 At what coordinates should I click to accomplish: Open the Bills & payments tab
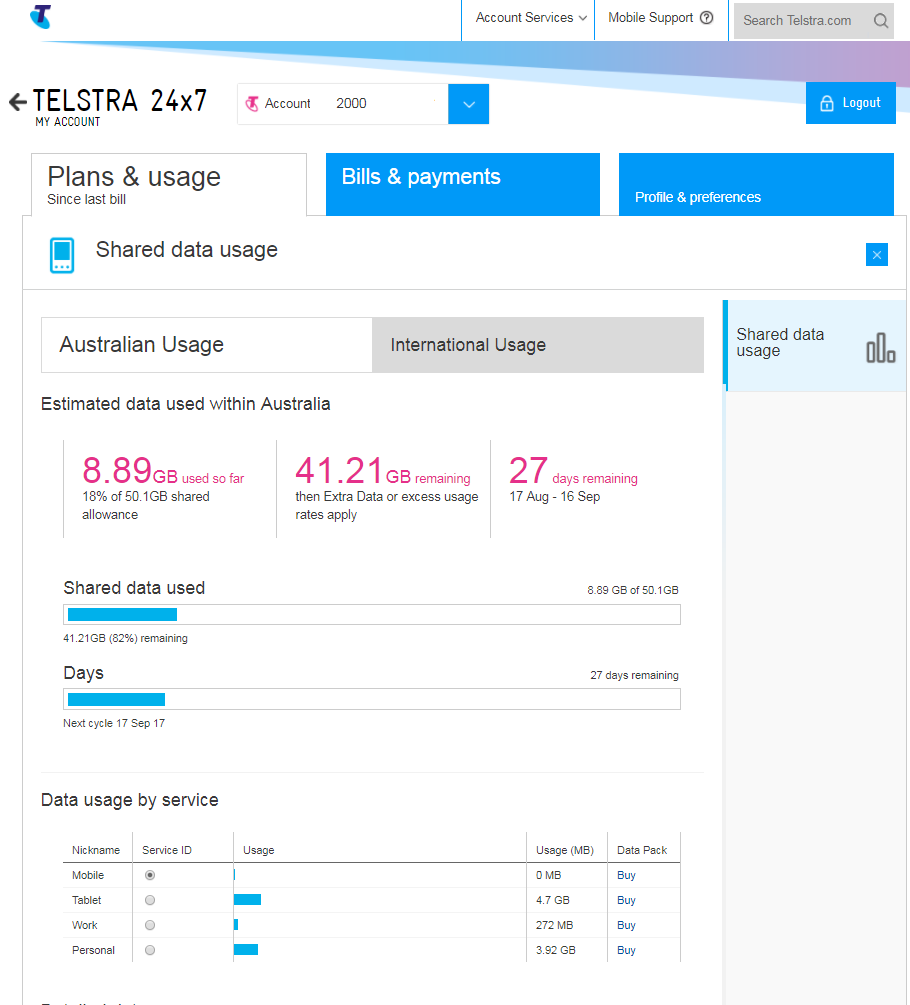[x=462, y=184]
